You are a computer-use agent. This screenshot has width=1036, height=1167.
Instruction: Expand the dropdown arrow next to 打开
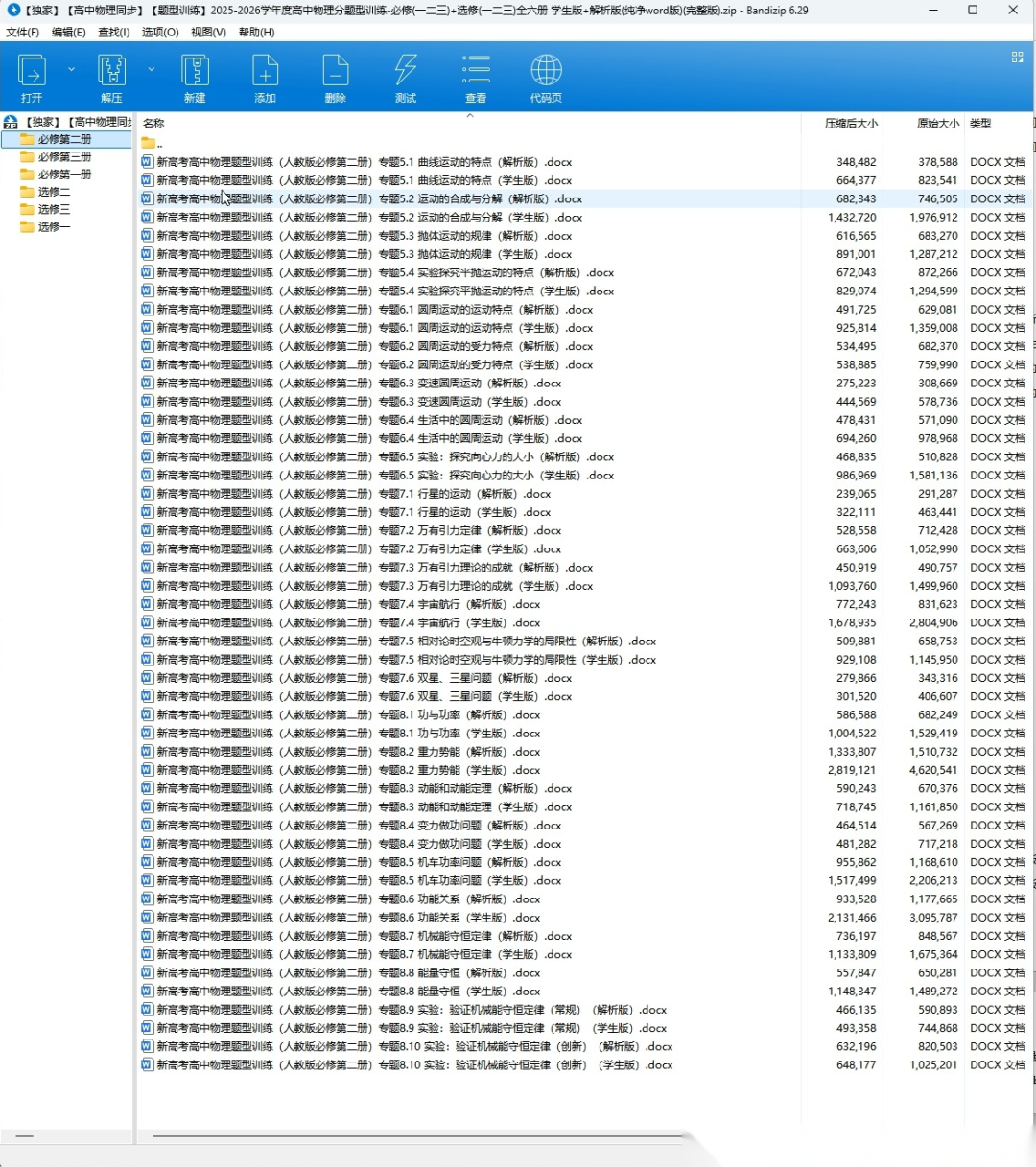[x=71, y=70]
